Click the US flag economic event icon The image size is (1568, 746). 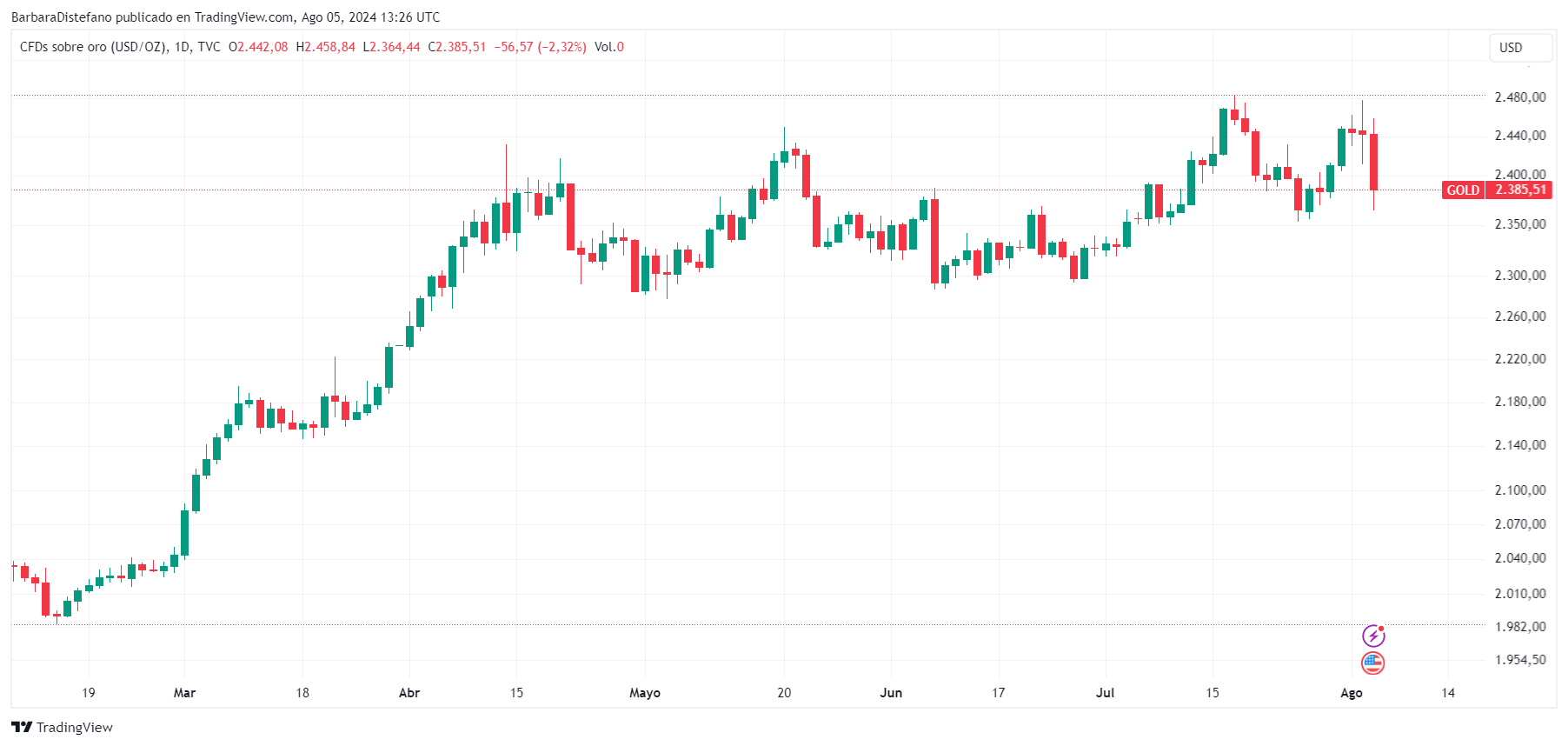pos(1373,663)
